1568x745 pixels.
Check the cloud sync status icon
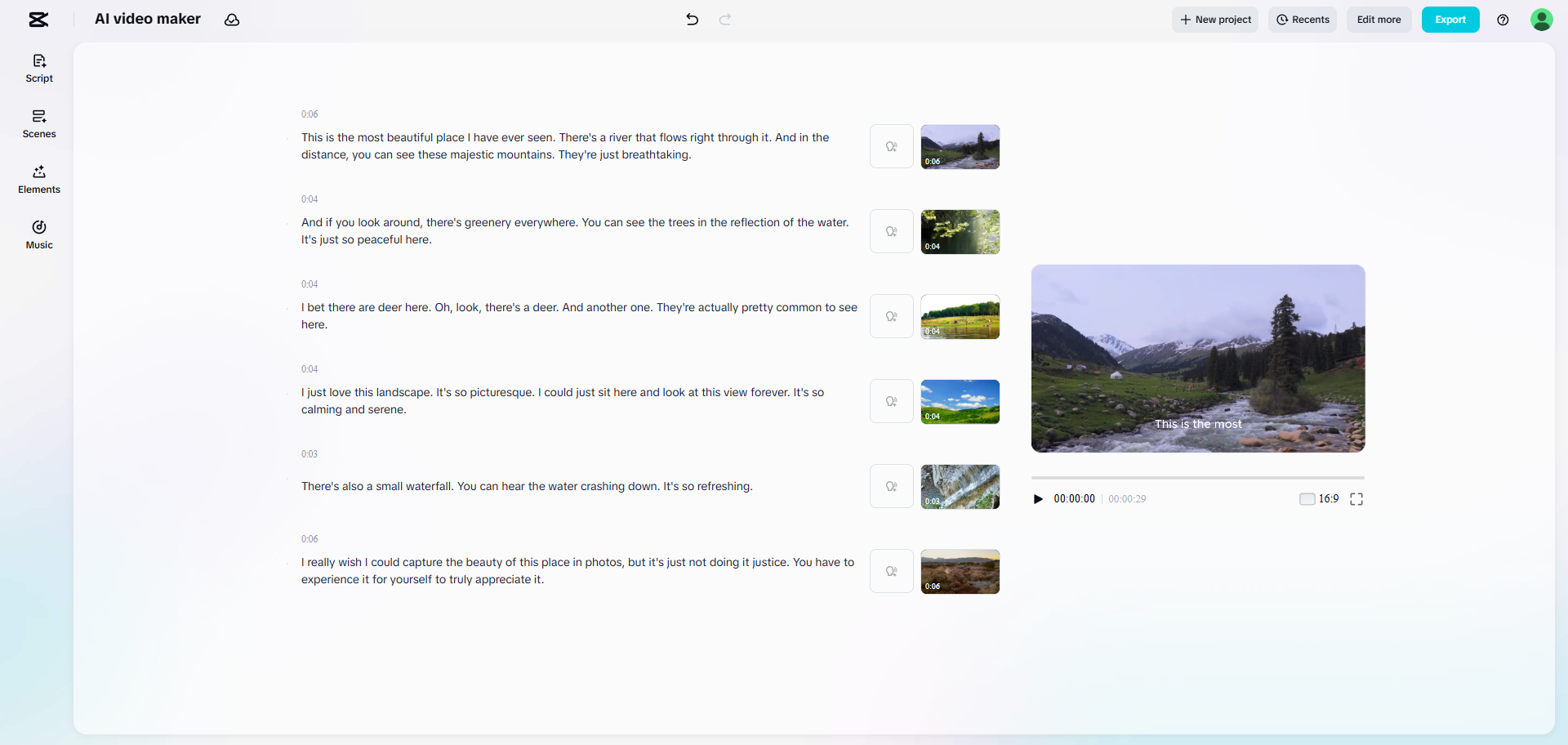pos(232,20)
